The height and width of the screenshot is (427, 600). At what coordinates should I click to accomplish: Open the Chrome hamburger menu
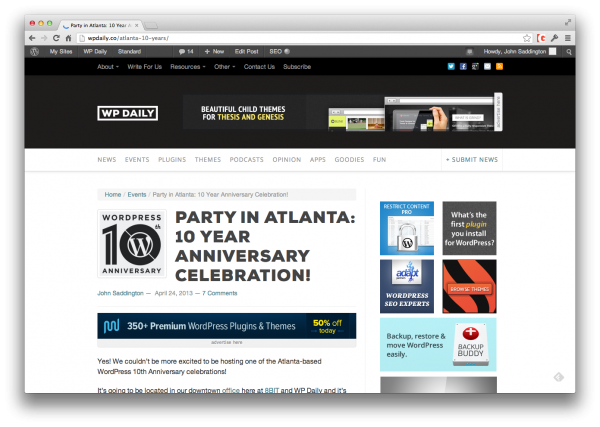[x=567, y=38]
